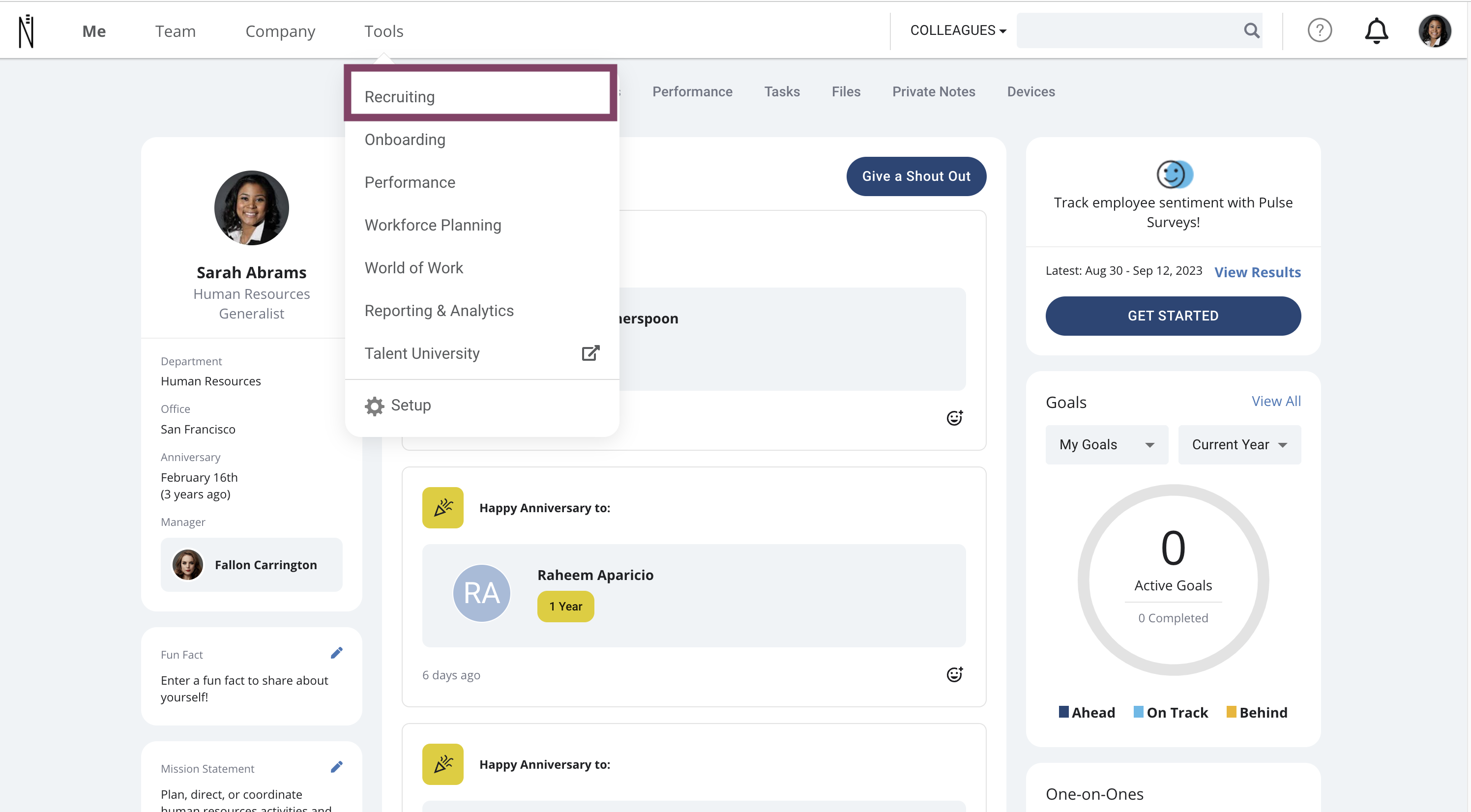Screen dimensions: 1471x812
Task: Click the Setup gear icon
Action: pyautogui.click(x=374, y=406)
